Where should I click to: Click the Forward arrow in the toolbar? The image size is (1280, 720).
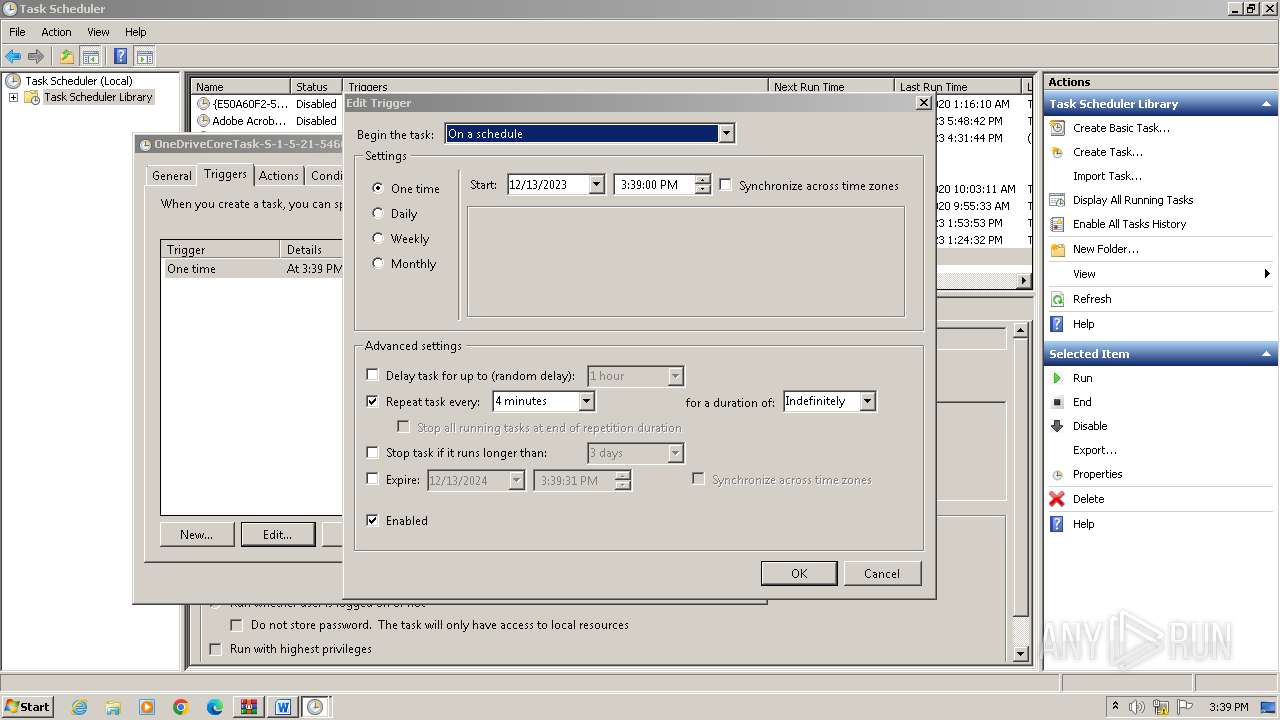pos(36,57)
